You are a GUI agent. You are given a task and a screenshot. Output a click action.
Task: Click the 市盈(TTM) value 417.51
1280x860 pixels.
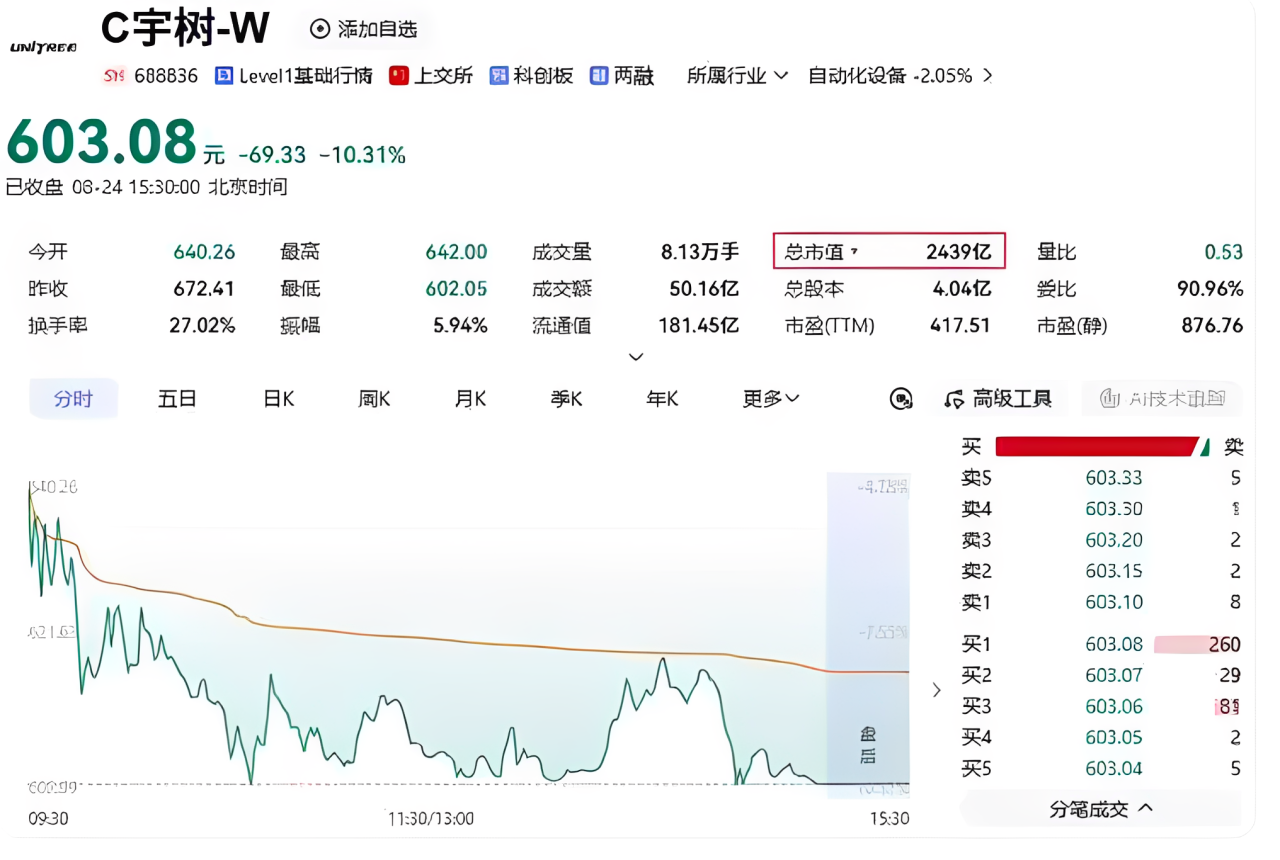(x=960, y=325)
